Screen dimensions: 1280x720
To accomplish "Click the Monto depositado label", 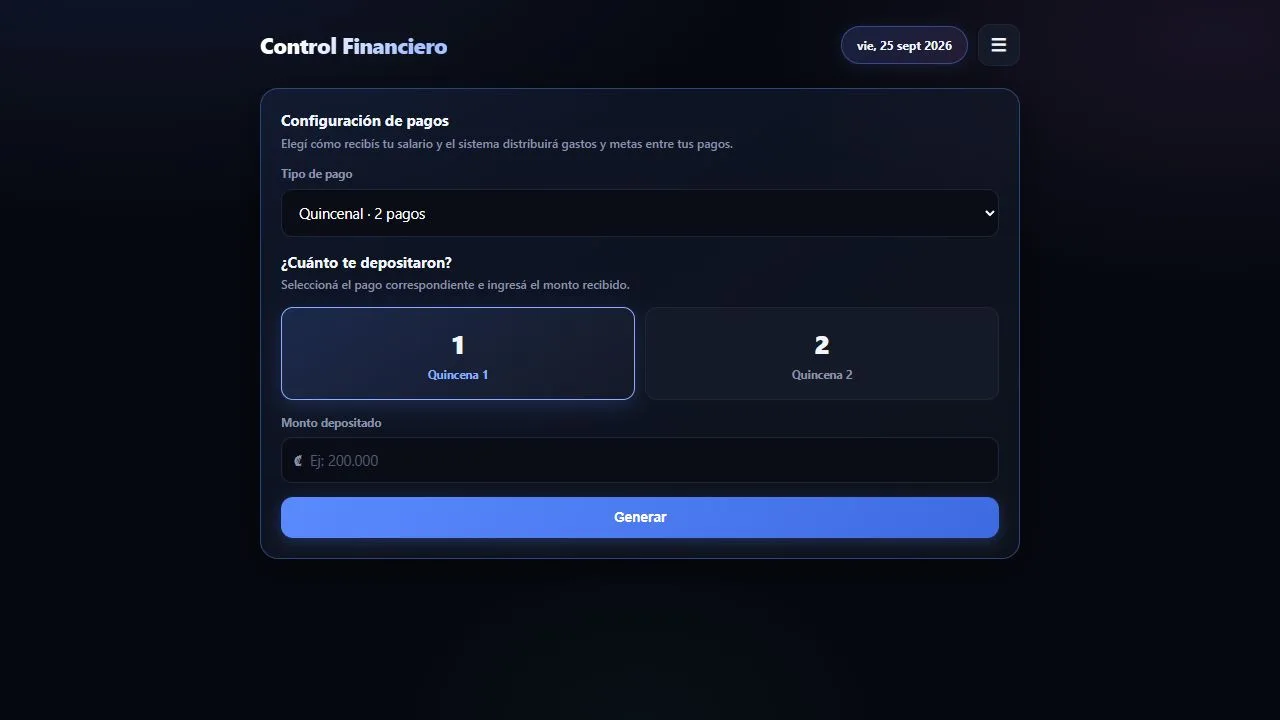I will point(331,423).
